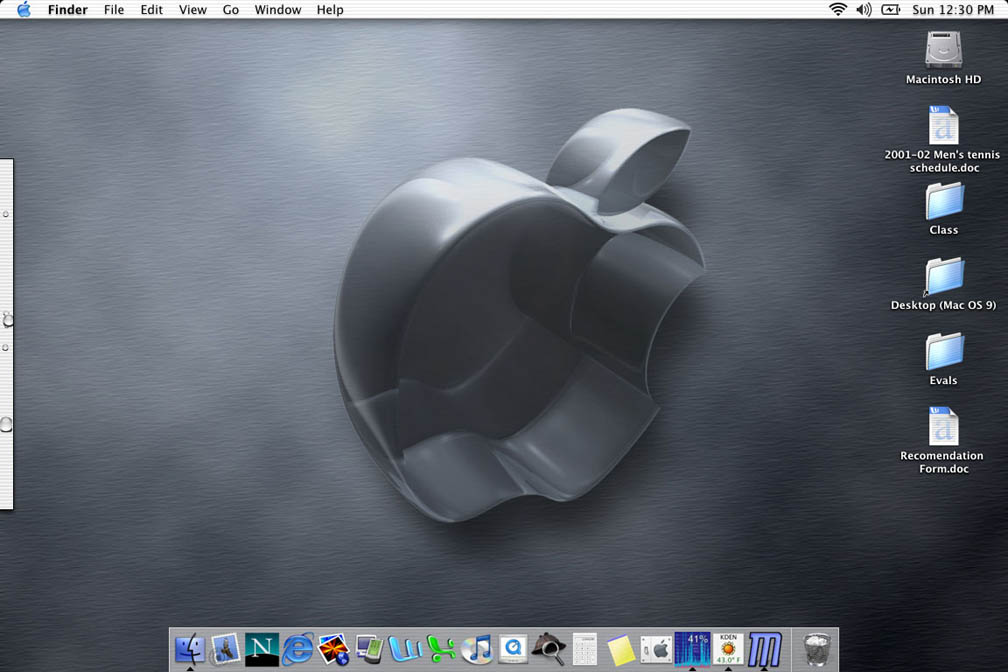Open the View menu
1008x672 pixels.
click(x=193, y=10)
